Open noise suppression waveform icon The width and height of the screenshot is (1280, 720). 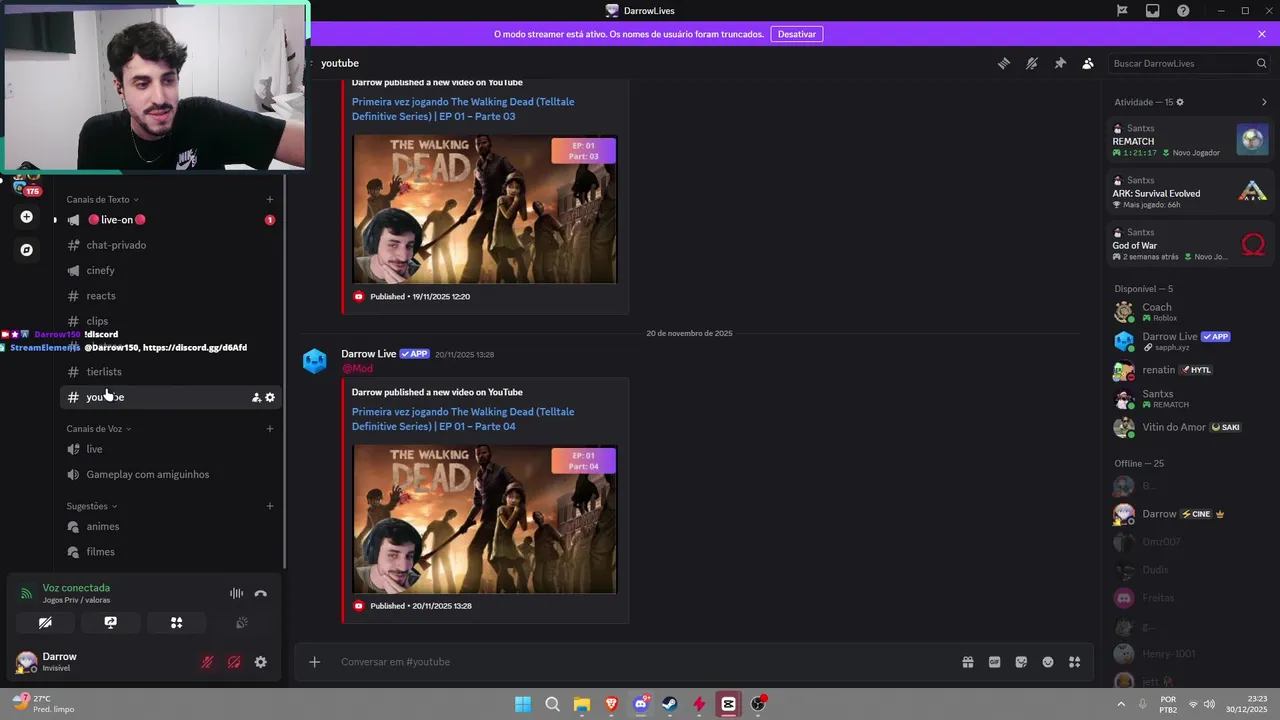pyautogui.click(x=236, y=593)
